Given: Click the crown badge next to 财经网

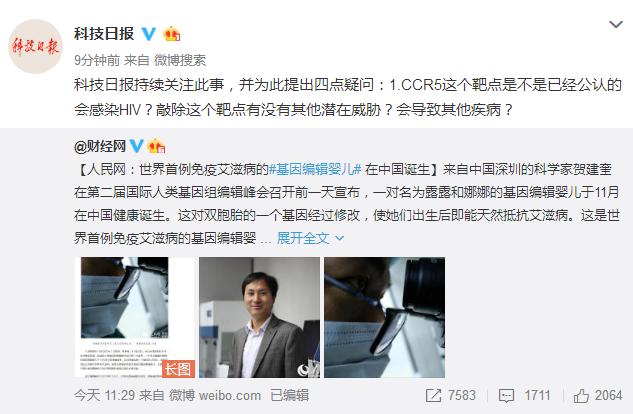Looking at the screenshot, I should click(x=156, y=146).
